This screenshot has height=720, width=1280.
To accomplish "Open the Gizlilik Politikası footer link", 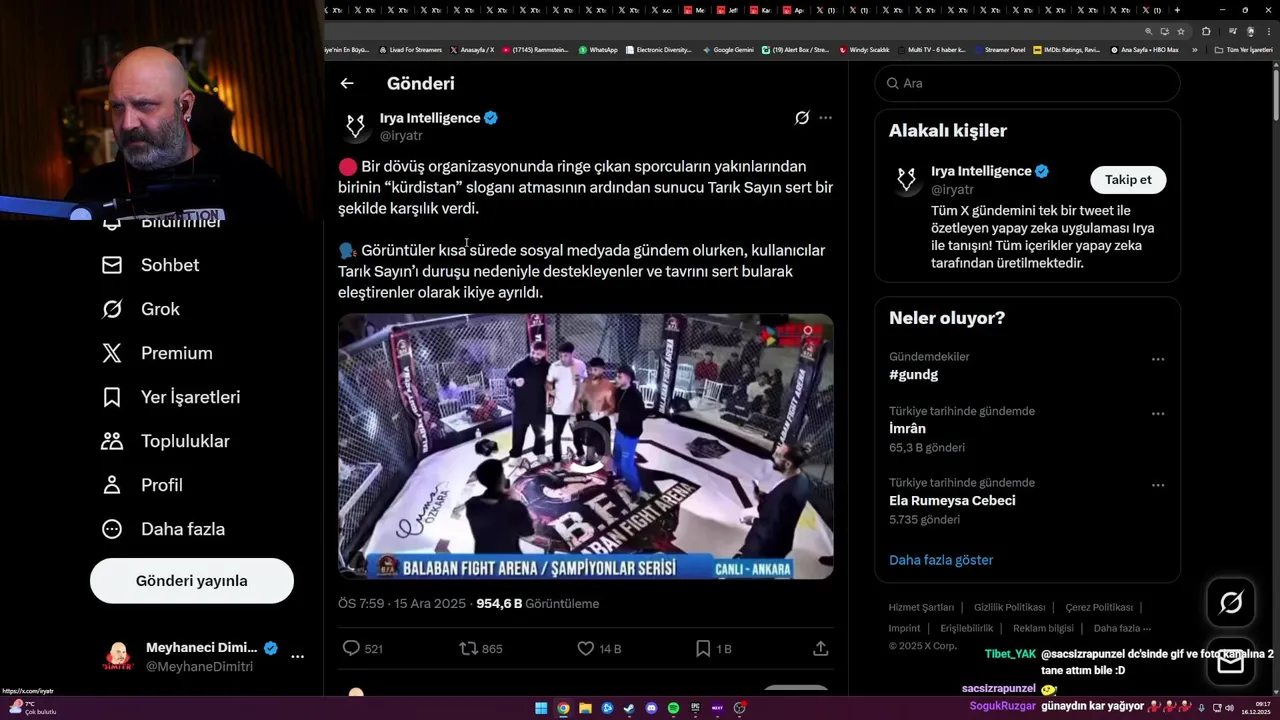I will [1009, 607].
